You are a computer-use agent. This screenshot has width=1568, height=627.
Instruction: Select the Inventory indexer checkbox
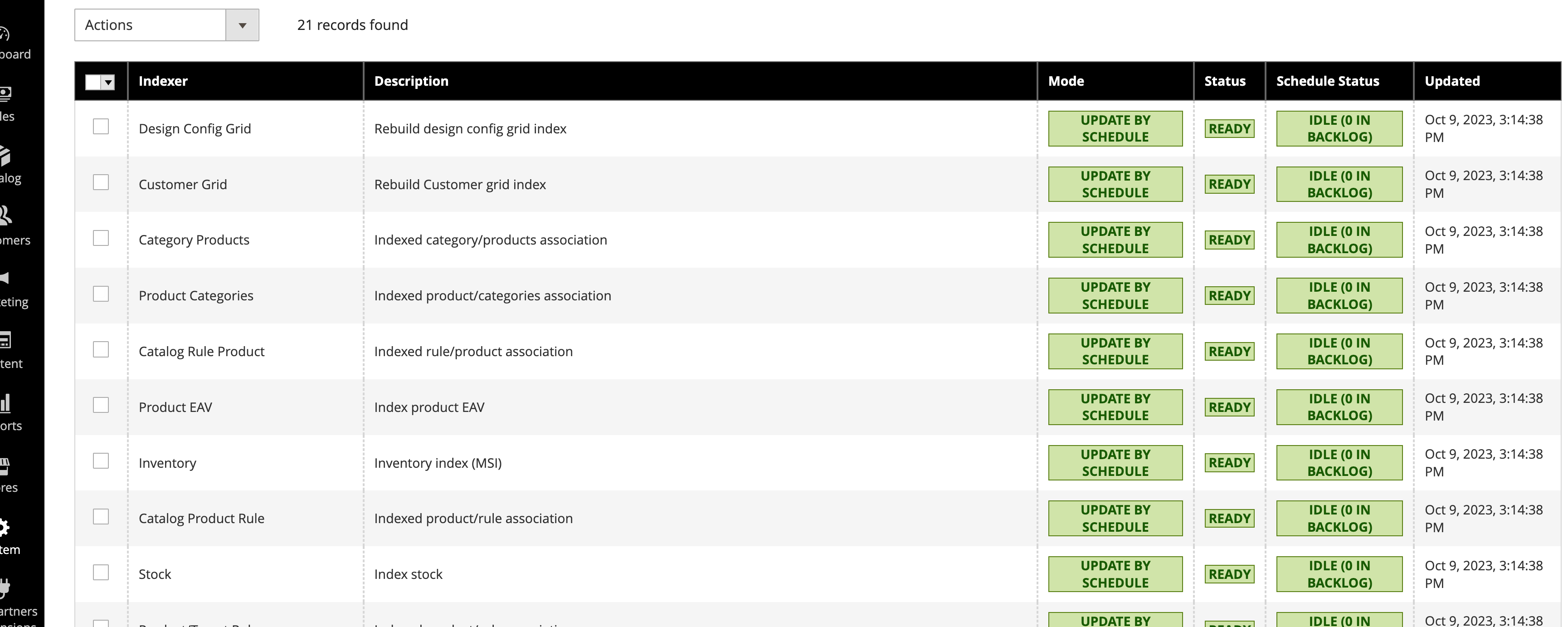pos(101,461)
